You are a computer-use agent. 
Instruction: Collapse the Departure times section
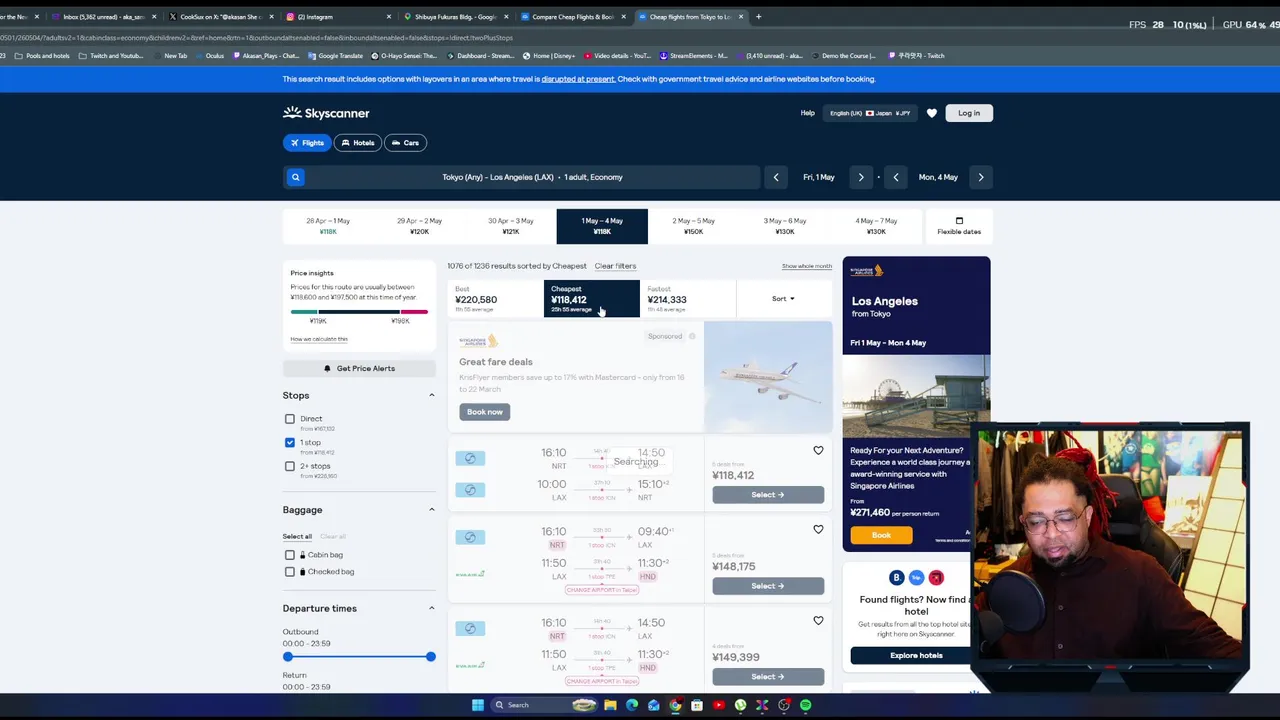[x=432, y=608]
